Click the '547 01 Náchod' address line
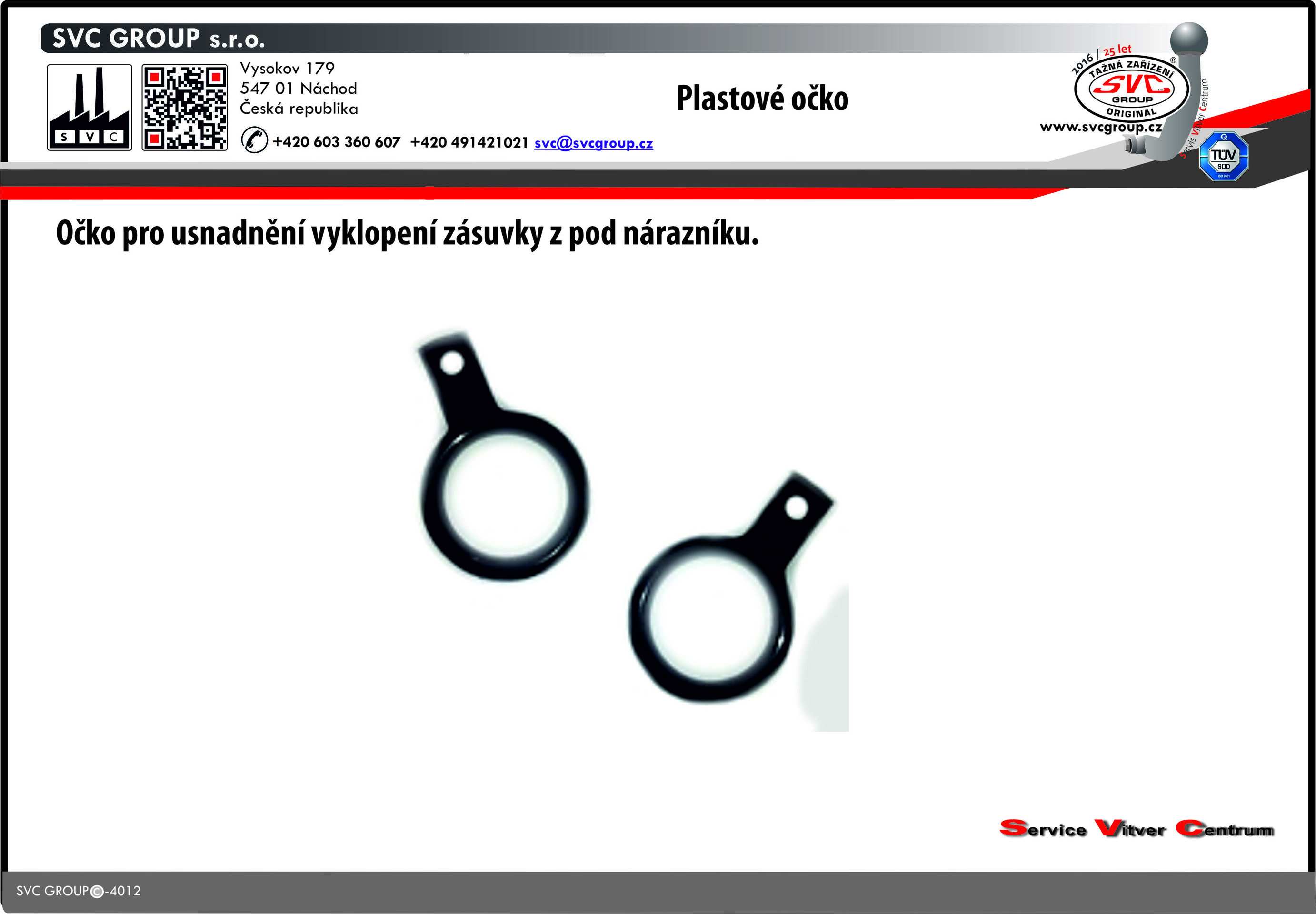The image size is (1316, 914). click(299, 88)
